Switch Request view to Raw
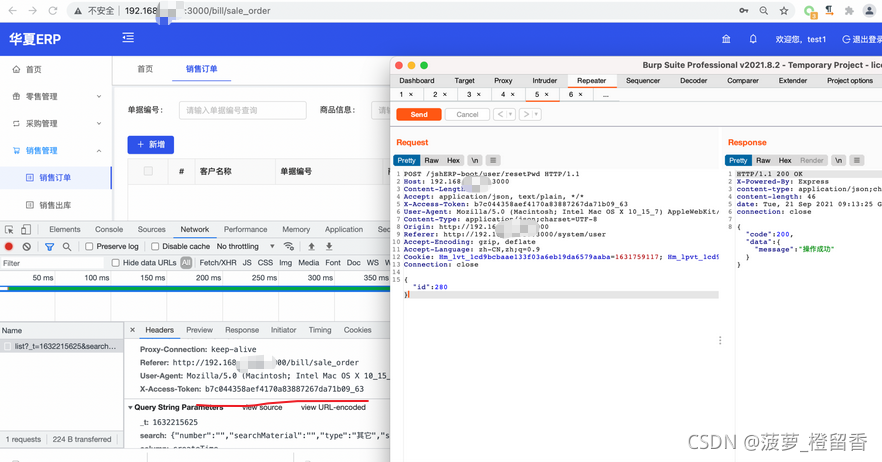Screen dimensions: 882x462 click(431, 160)
